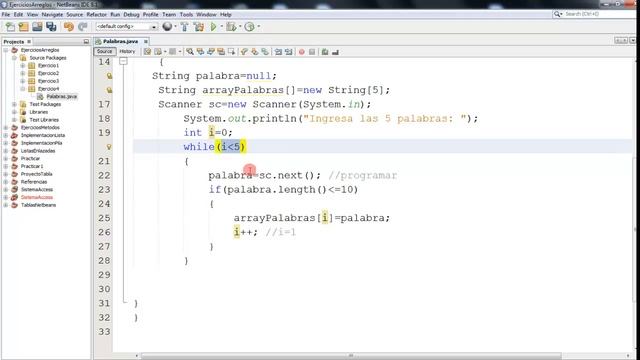
Task: Toggle highlight search in editor toolbar
Action: click(x=221, y=52)
